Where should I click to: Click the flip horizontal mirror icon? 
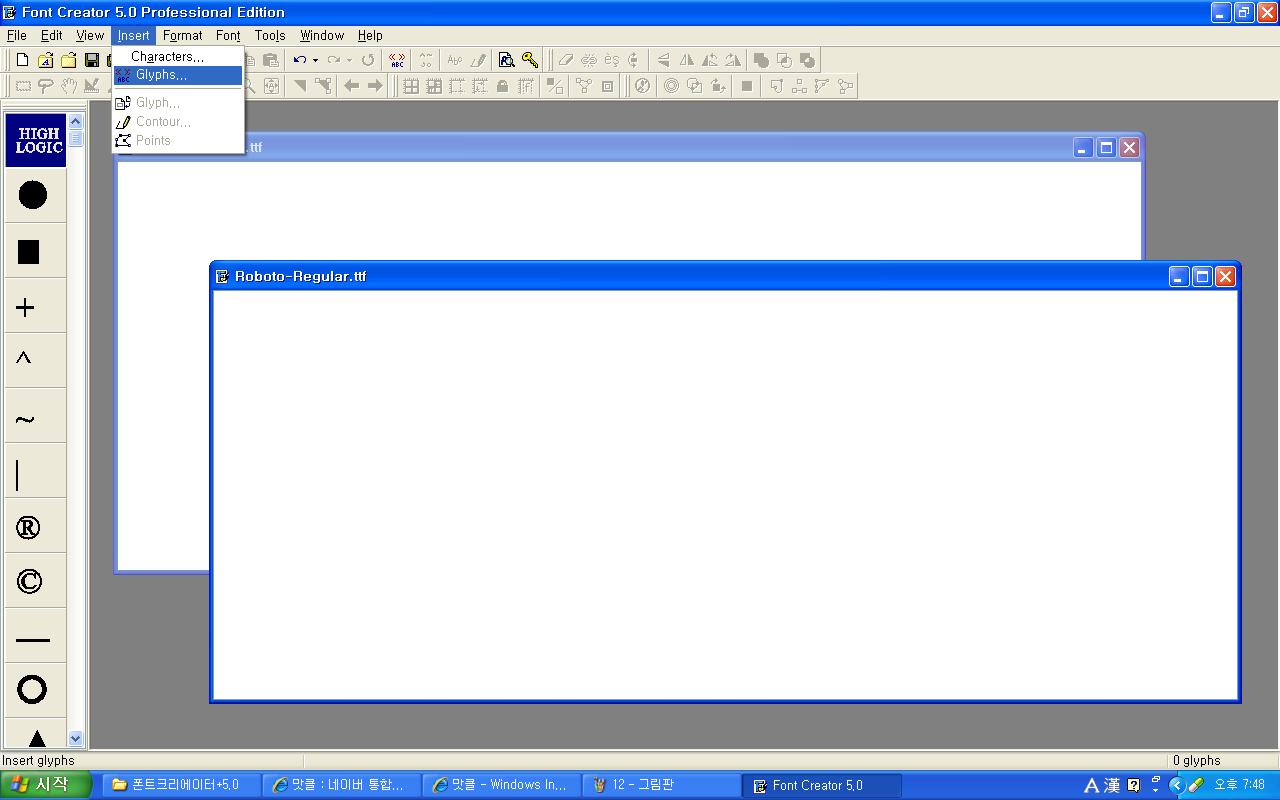[686, 60]
